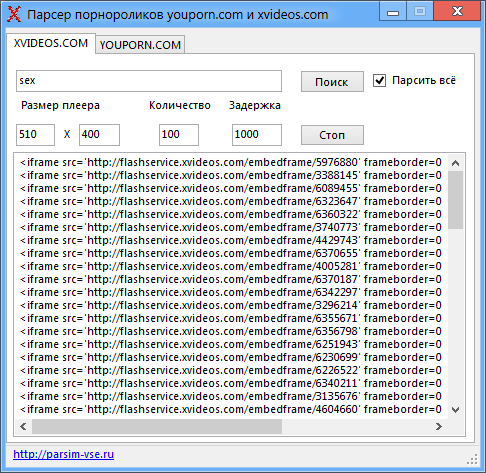Click the Количество field showing 100
The width and height of the screenshot is (486, 473).
click(x=179, y=135)
